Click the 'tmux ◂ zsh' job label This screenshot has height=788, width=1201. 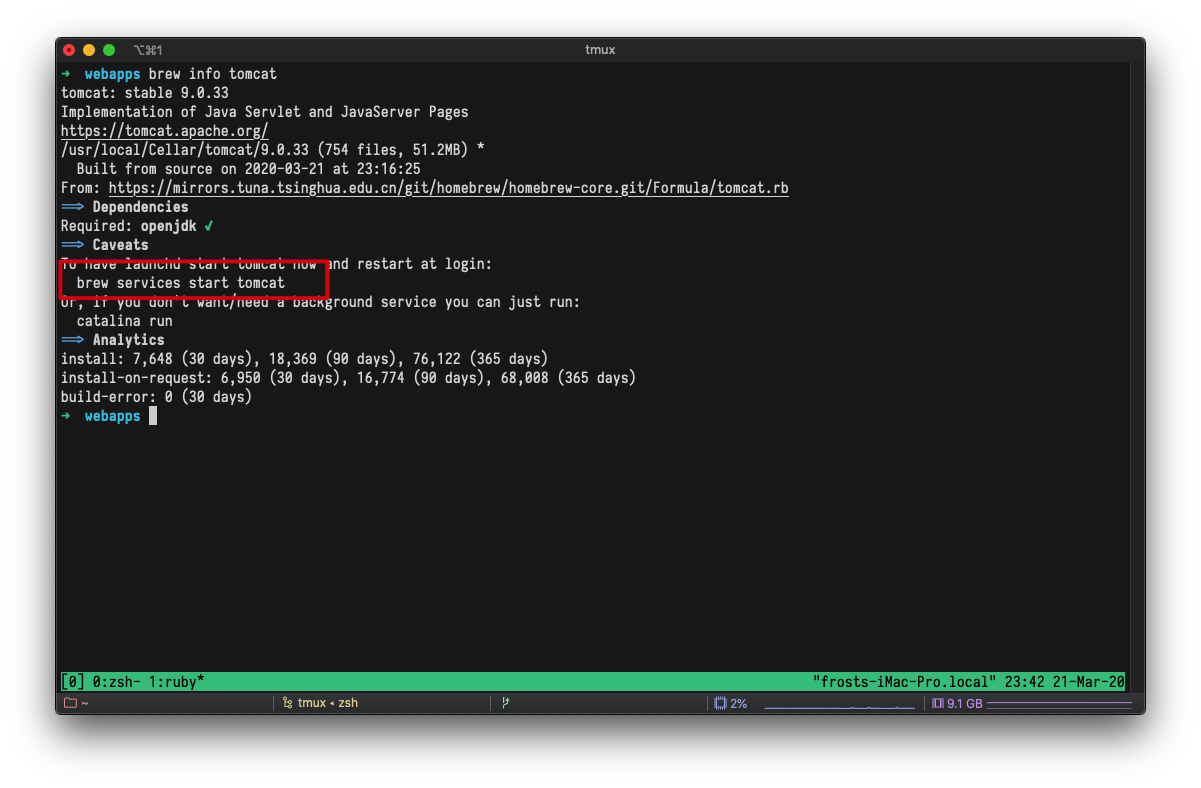click(328, 703)
